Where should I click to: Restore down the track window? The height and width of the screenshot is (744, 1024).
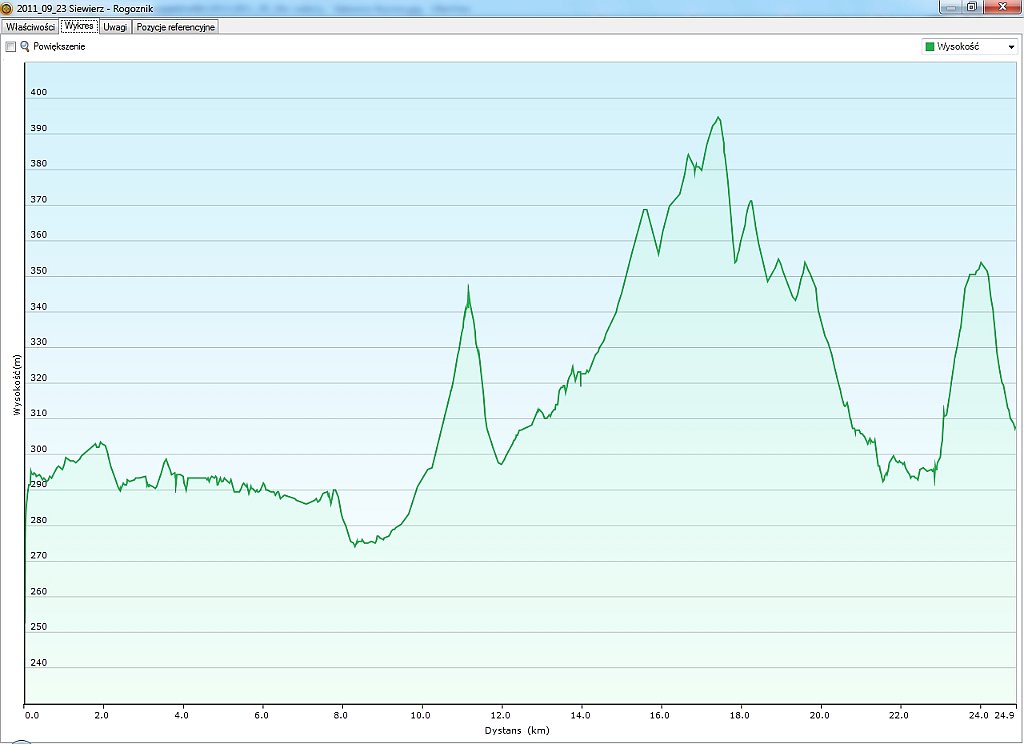(x=971, y=7)
